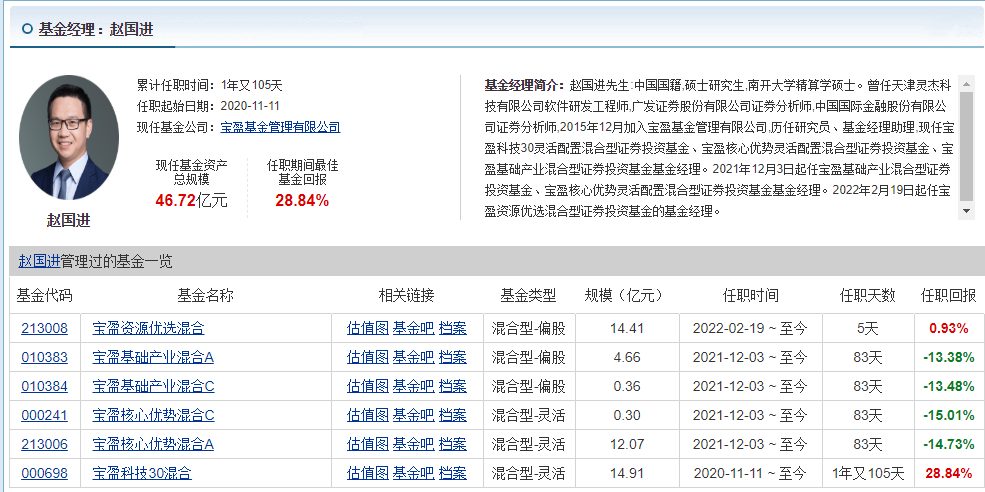Screen dimensions: 985x492
Task: Click 赵国 link in managed funds header
Action: (x=32, y=262)
